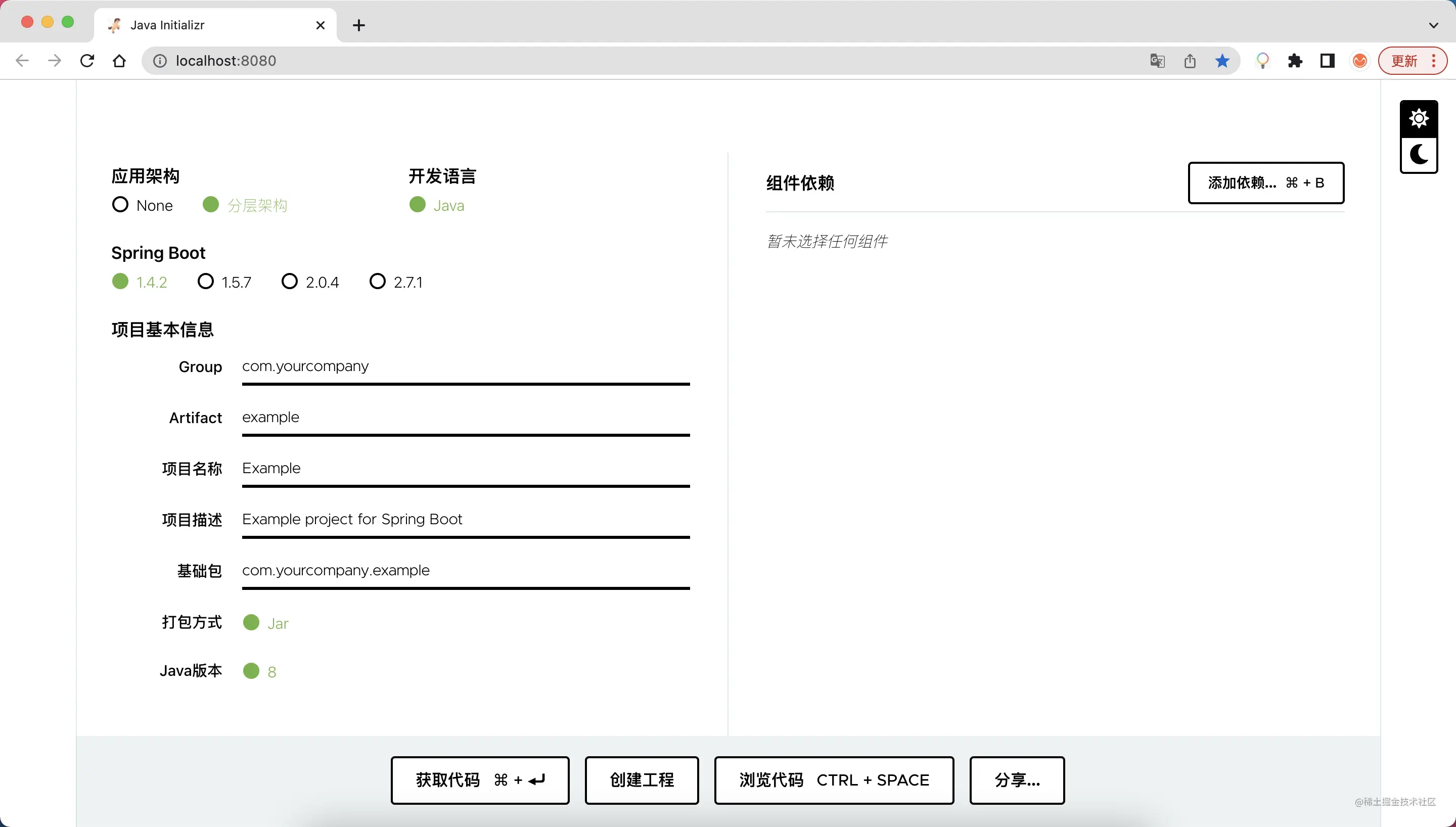Open a new browser tab
Viewport: 1456px width, 827px height.
click(359, 25)
